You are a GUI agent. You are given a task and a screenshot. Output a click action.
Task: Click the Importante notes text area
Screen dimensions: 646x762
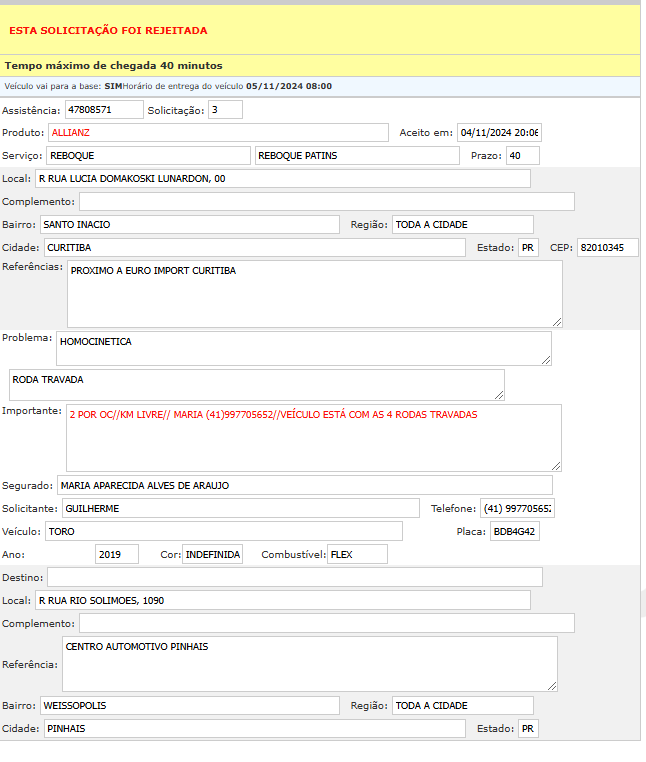click(x=313, y=437)
